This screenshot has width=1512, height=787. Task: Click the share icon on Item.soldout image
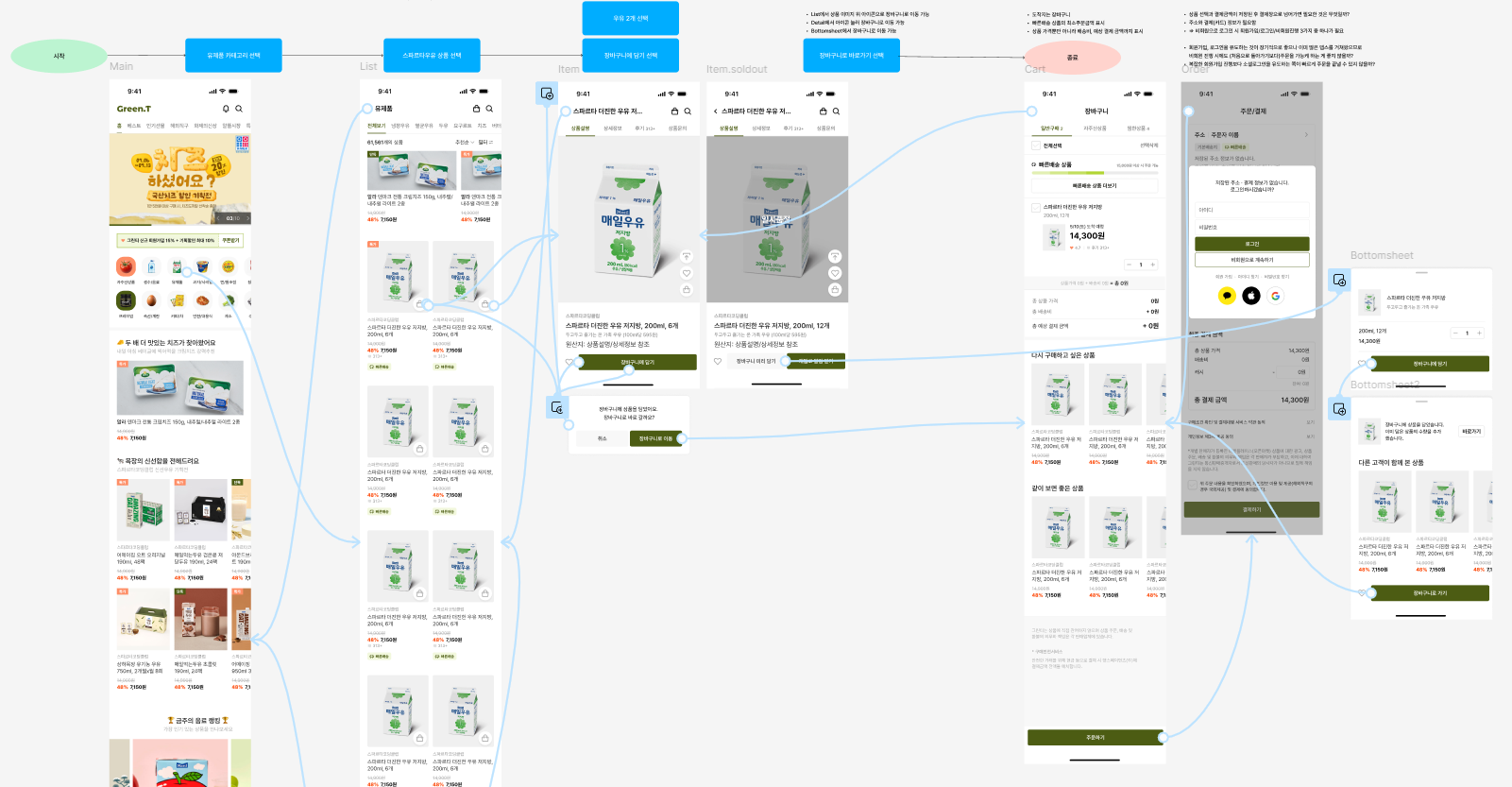835,256
